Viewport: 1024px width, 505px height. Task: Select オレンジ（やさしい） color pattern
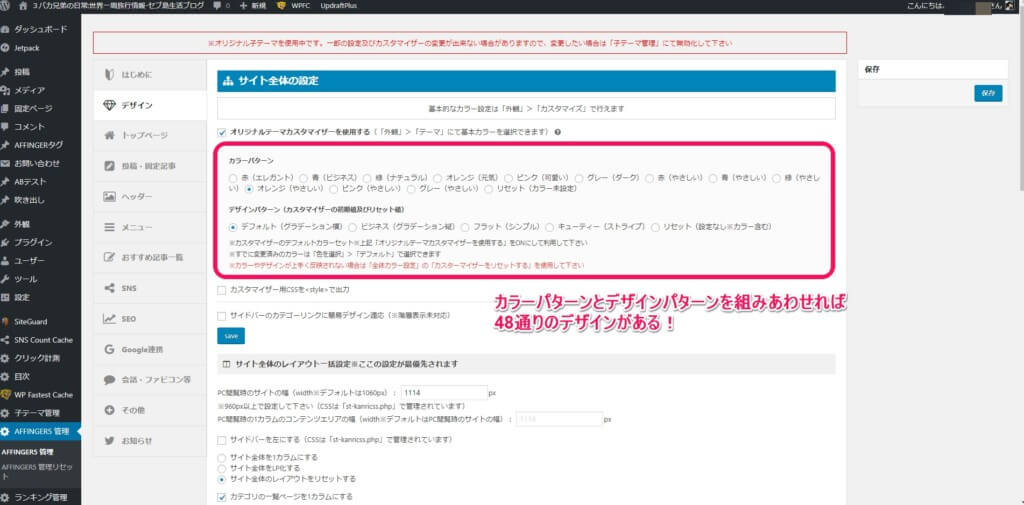[249, 189]
